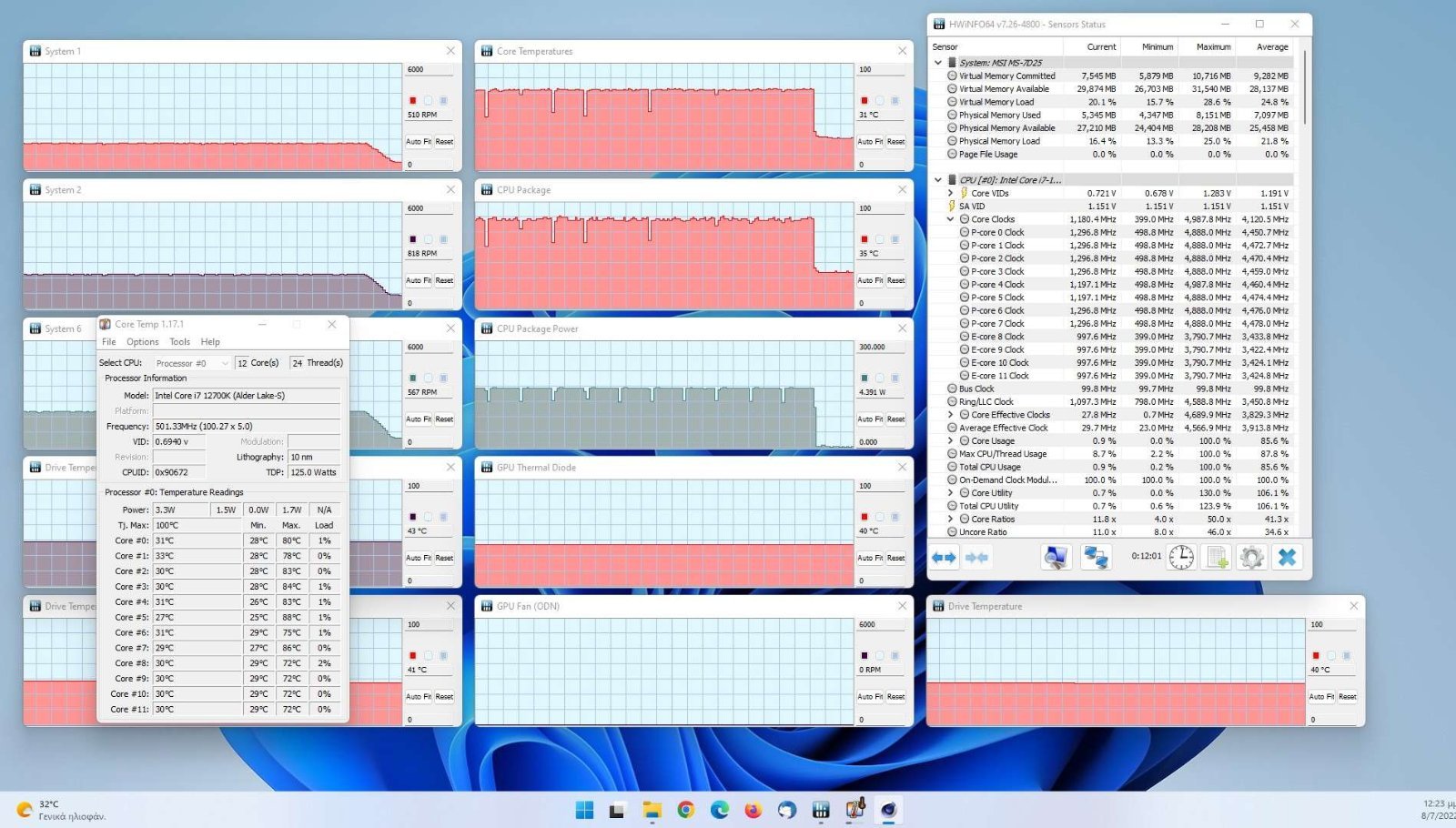Click red graph color swatch in System 1

coord(412,100)
